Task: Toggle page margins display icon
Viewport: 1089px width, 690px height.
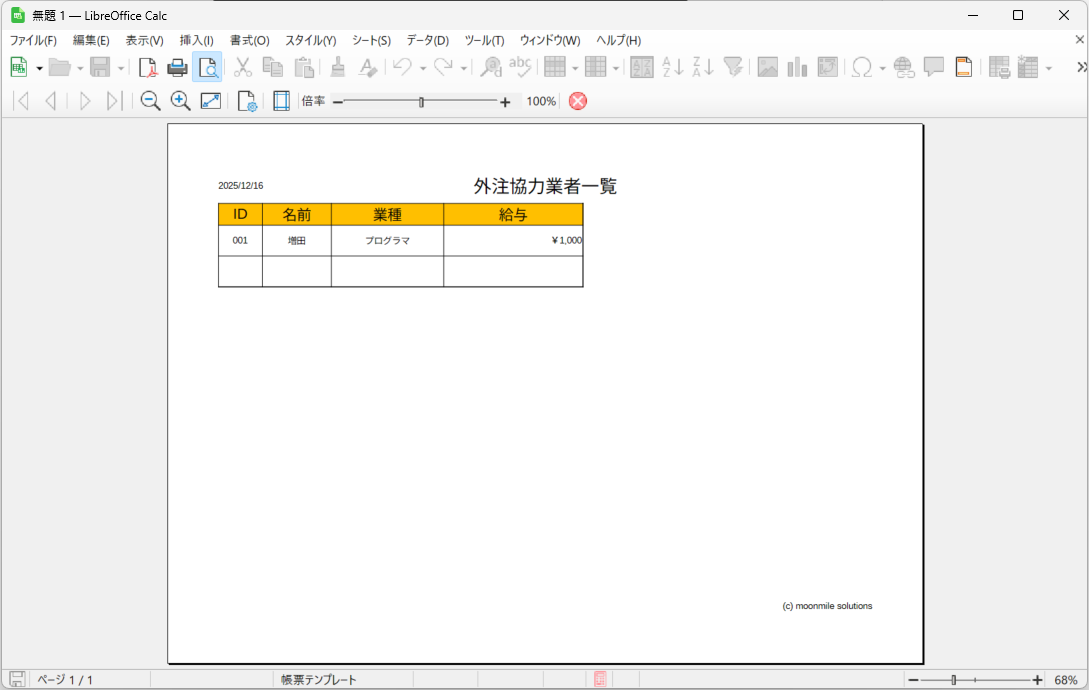Action: coord(281,101)
